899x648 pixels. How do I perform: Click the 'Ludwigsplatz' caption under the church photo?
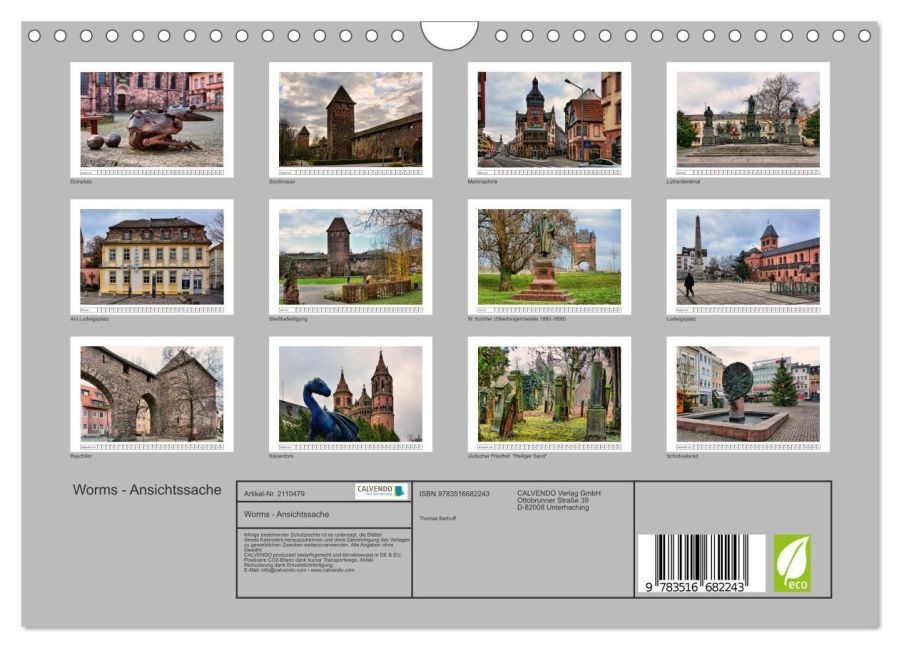point(681,319)
